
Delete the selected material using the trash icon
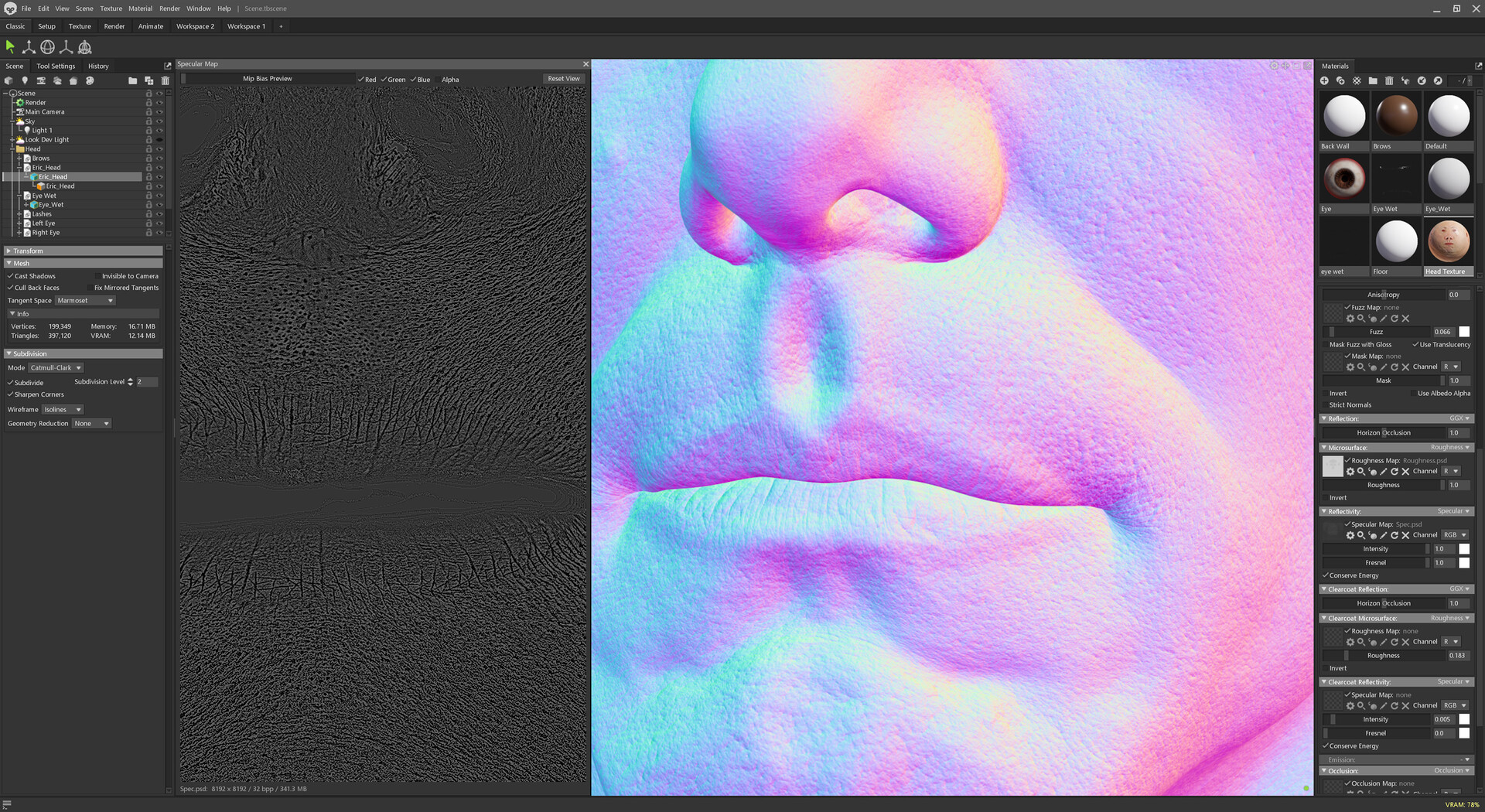1388,80
